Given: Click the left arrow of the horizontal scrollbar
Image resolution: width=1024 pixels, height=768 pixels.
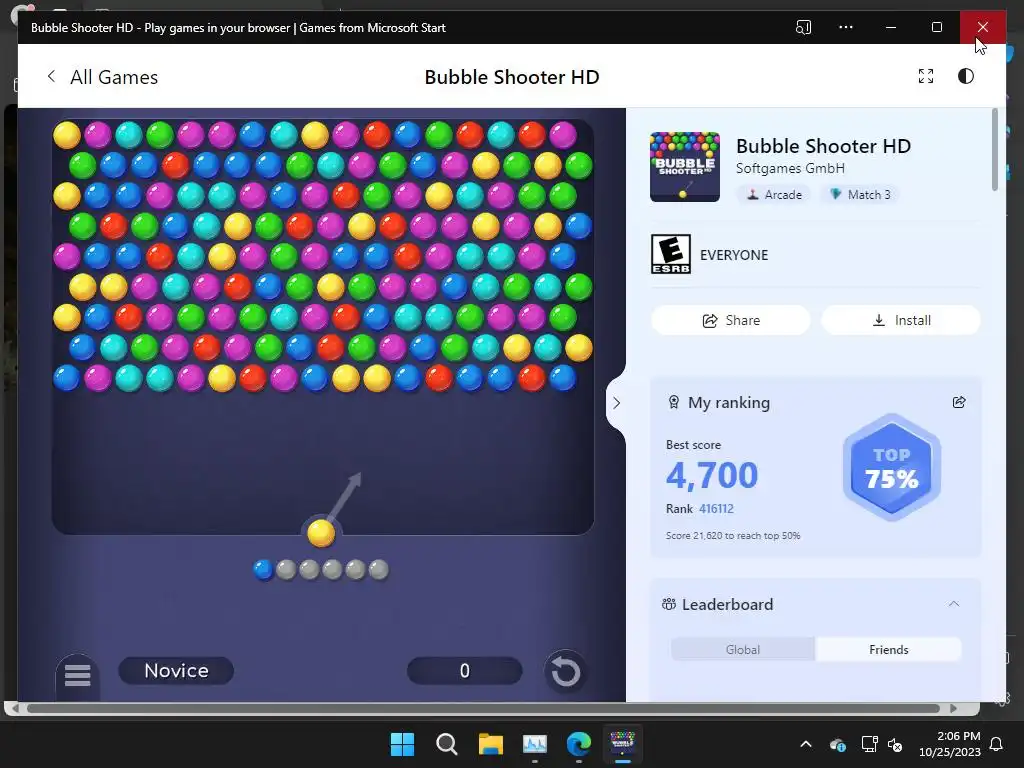Looking at the screenshot, I should pyautogui.click(x=14, y=709).
